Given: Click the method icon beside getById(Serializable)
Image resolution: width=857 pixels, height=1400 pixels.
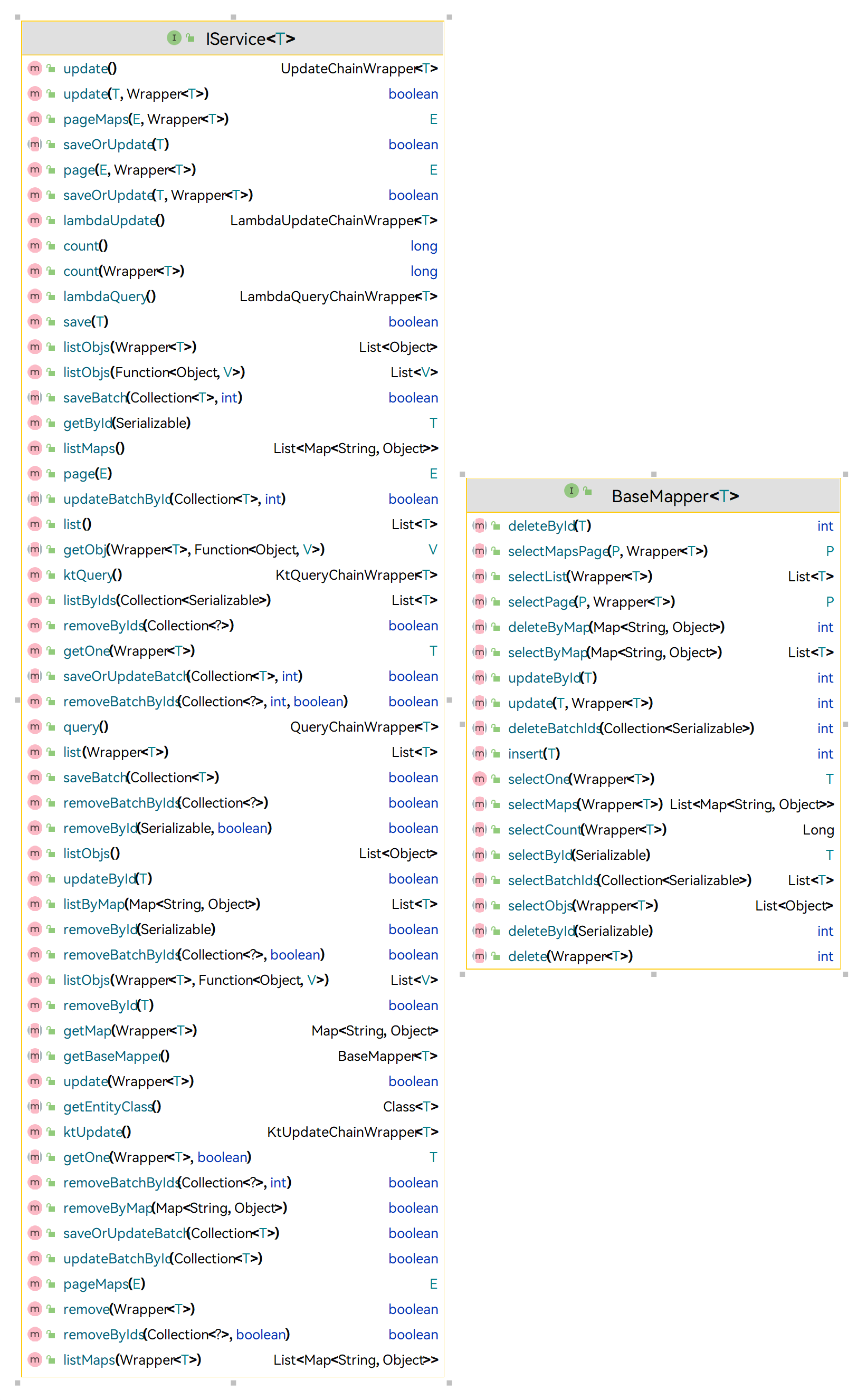Looking at the screenshot, I should (x=35, y=423).
